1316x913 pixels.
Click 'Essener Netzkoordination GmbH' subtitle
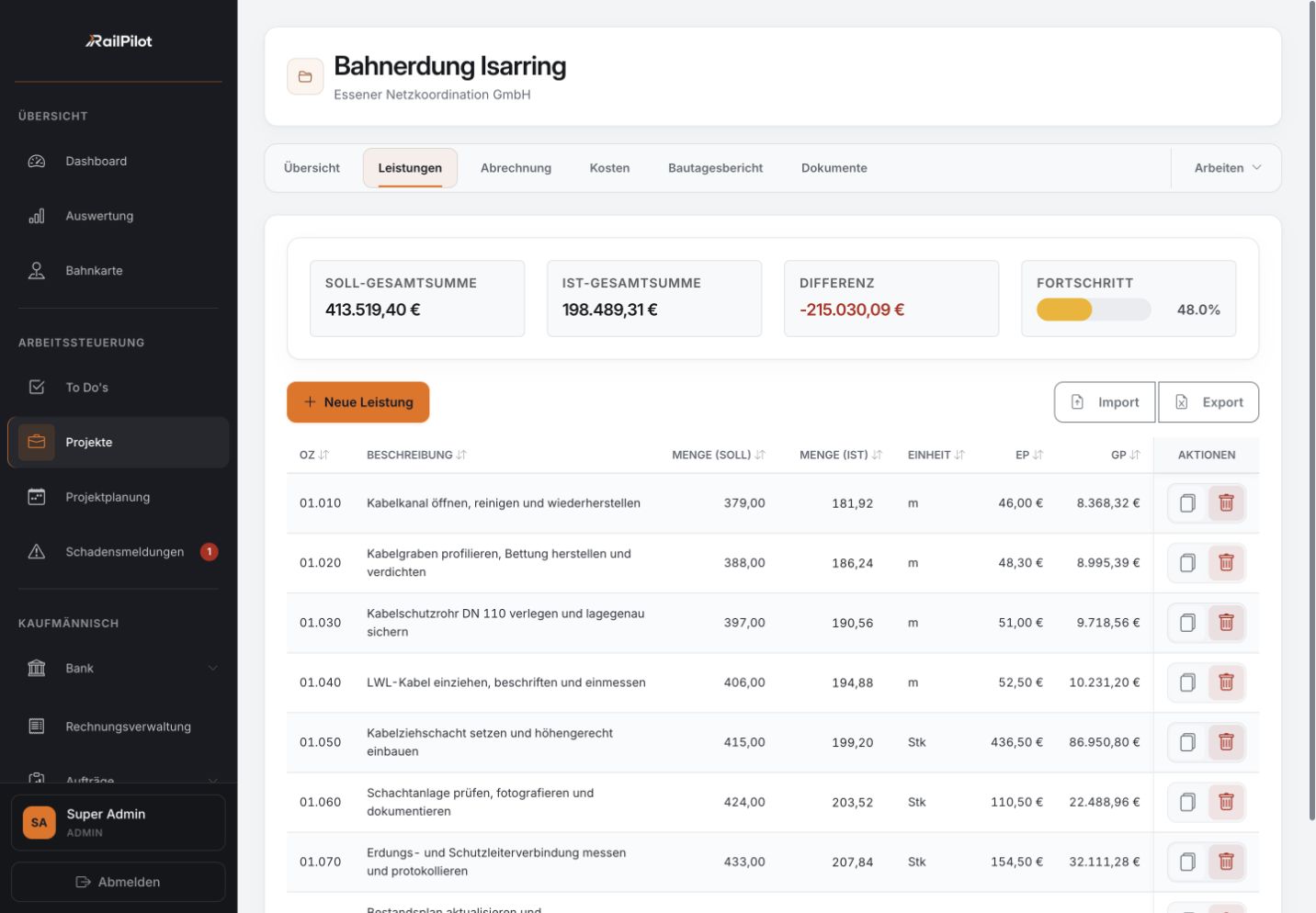pyautogui.click(x=432, y=95)
